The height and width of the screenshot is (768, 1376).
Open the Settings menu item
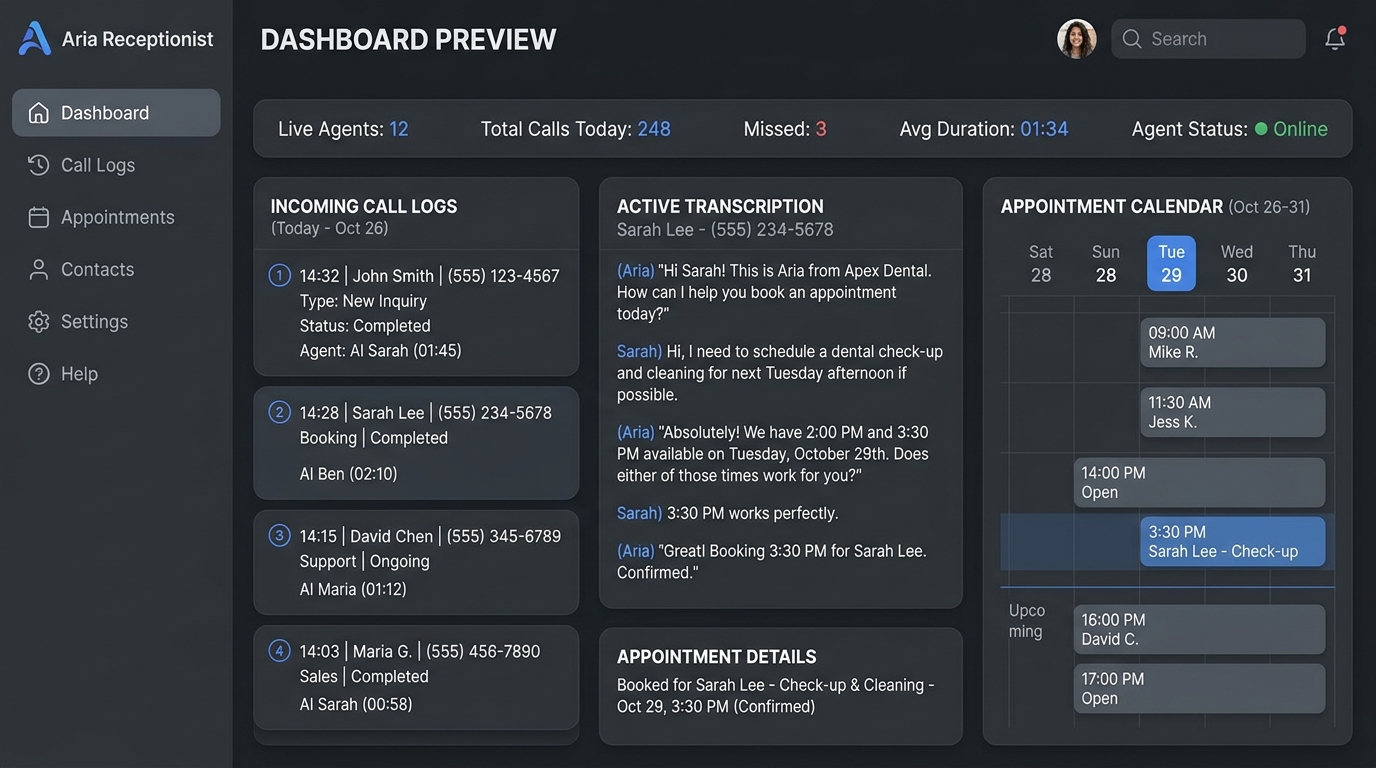pyautogui.click(x=116, y=321)
